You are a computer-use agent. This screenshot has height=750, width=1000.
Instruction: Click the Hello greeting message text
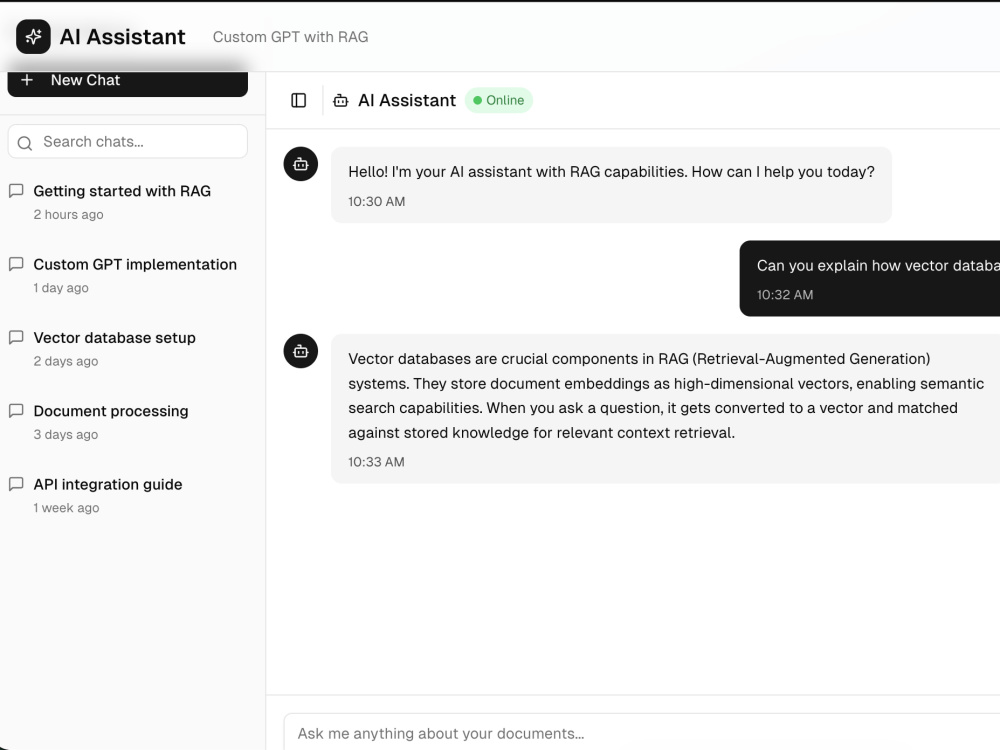coord(611,172)
